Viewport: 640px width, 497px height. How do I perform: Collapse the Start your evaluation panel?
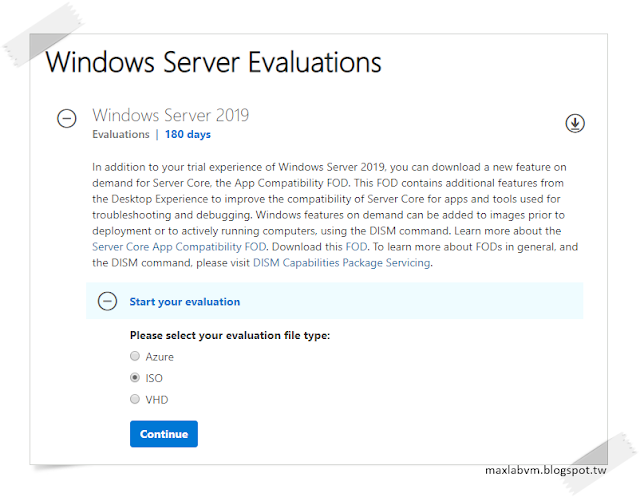pyautogui.click(x=107, y=302)
